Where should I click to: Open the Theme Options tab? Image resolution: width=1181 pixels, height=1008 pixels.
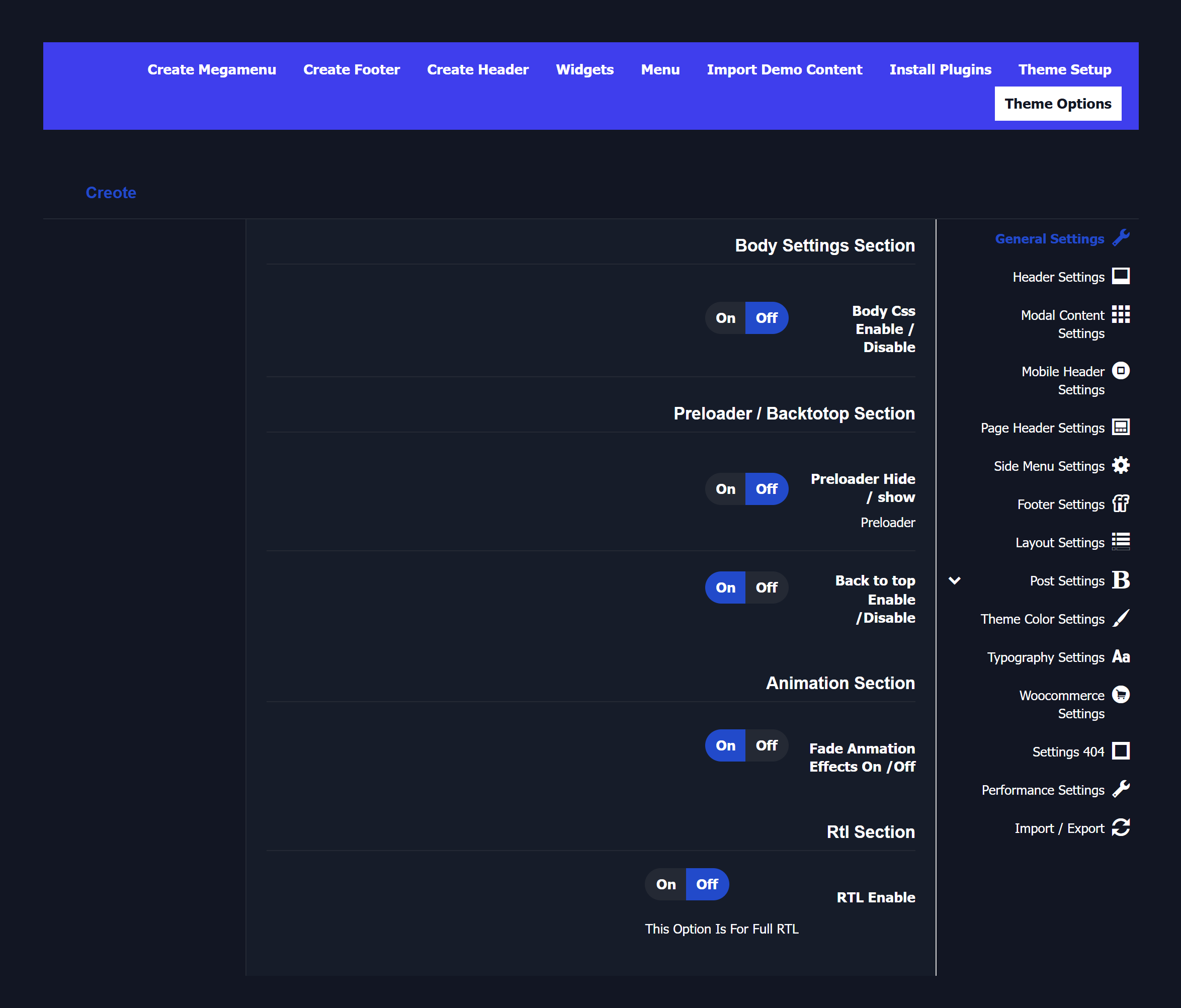1058,104
